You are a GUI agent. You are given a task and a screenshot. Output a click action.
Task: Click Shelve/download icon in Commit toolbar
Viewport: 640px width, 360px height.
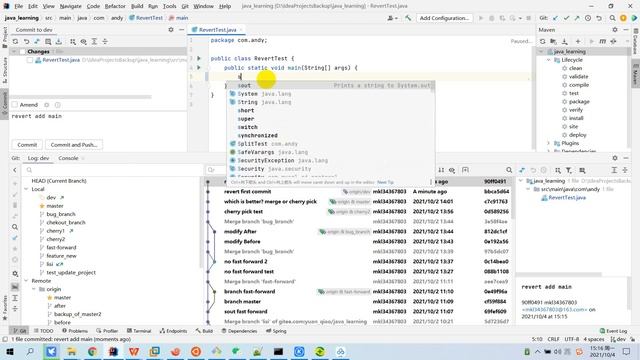(59, 42)
